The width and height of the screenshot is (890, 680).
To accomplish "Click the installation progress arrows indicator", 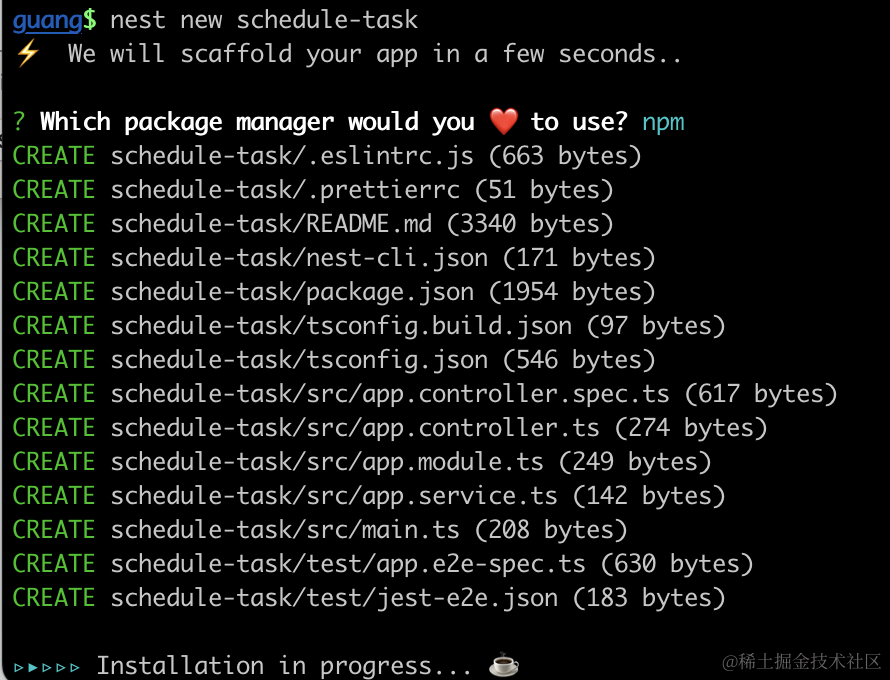I will 47,666.
